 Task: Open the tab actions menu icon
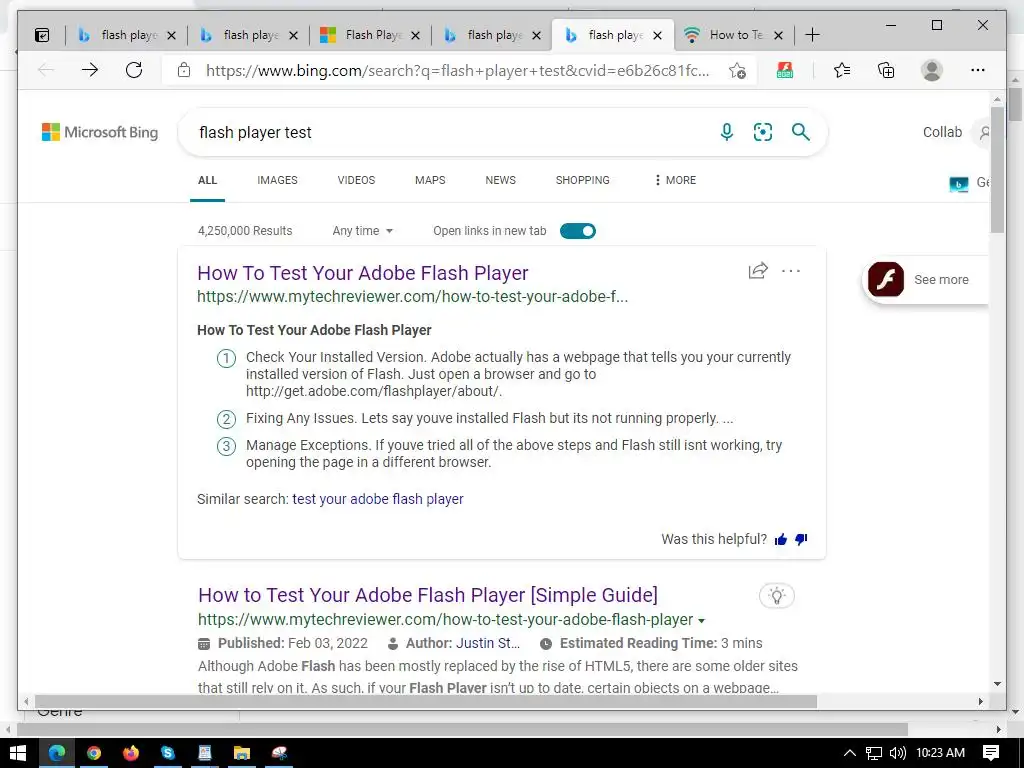(x=42, y=35)
